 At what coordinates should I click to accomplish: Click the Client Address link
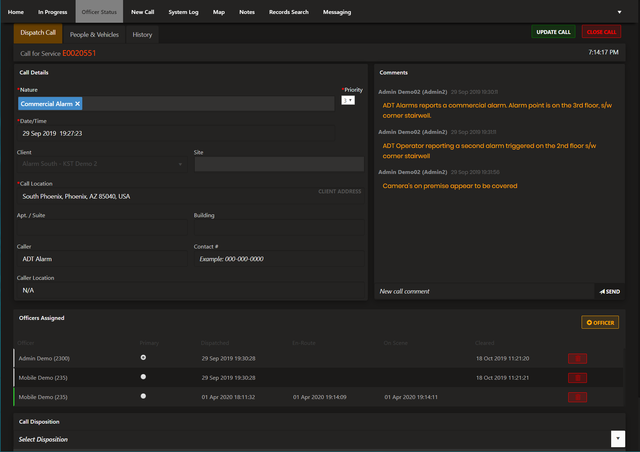pos(339,190)
